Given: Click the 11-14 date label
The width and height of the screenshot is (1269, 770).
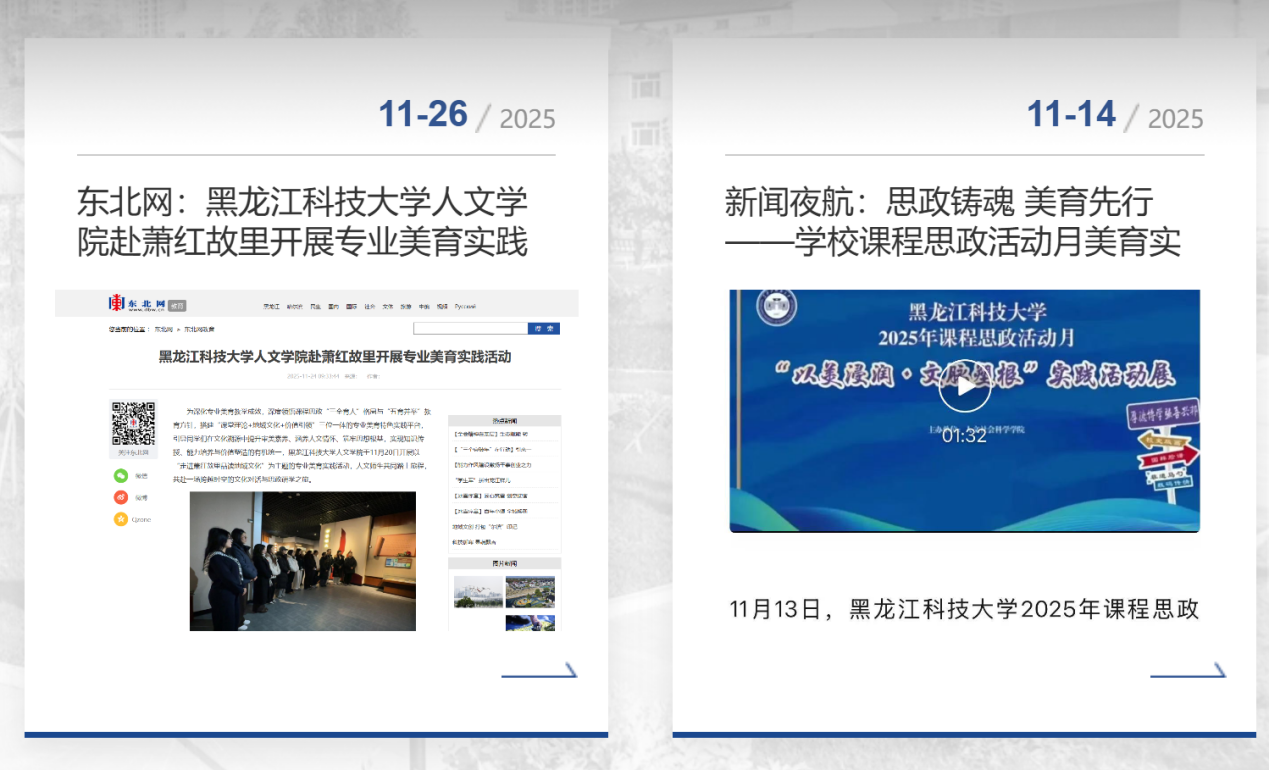Looking at the screenshot, I should tap(1071, 115).
